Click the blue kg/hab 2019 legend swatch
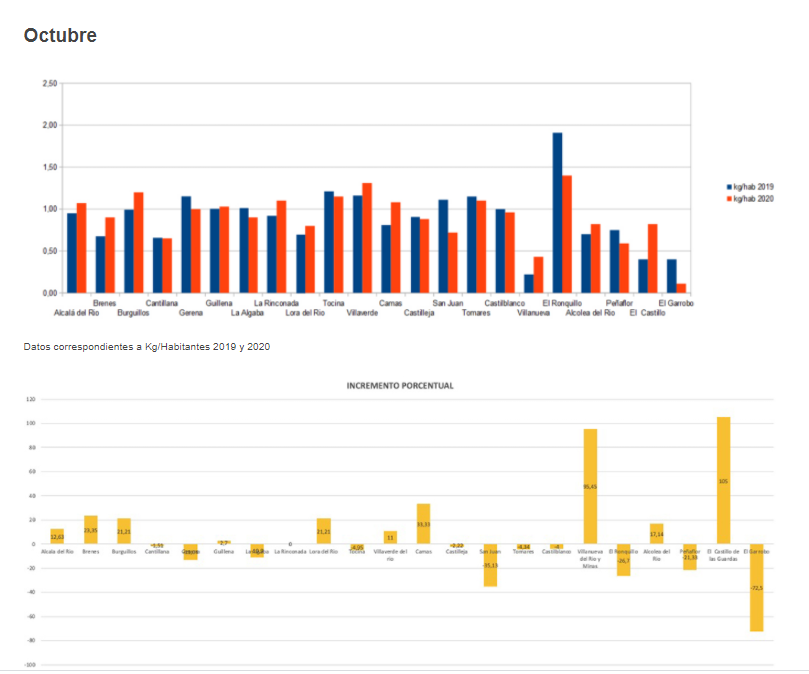The height and width of the screenshot is (674, 809). tap(729, 187)
